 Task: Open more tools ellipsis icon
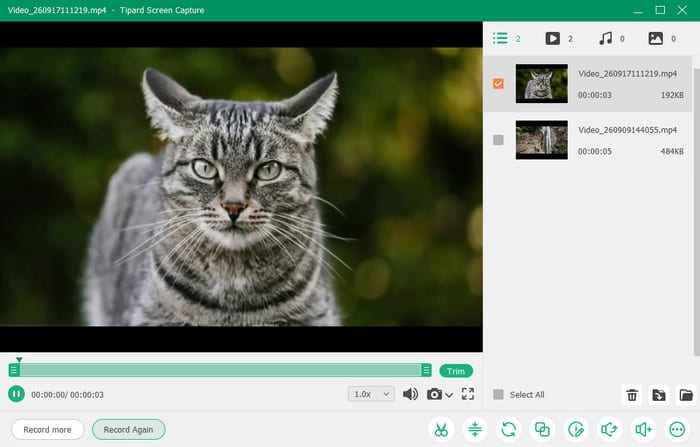click(677, 430)
